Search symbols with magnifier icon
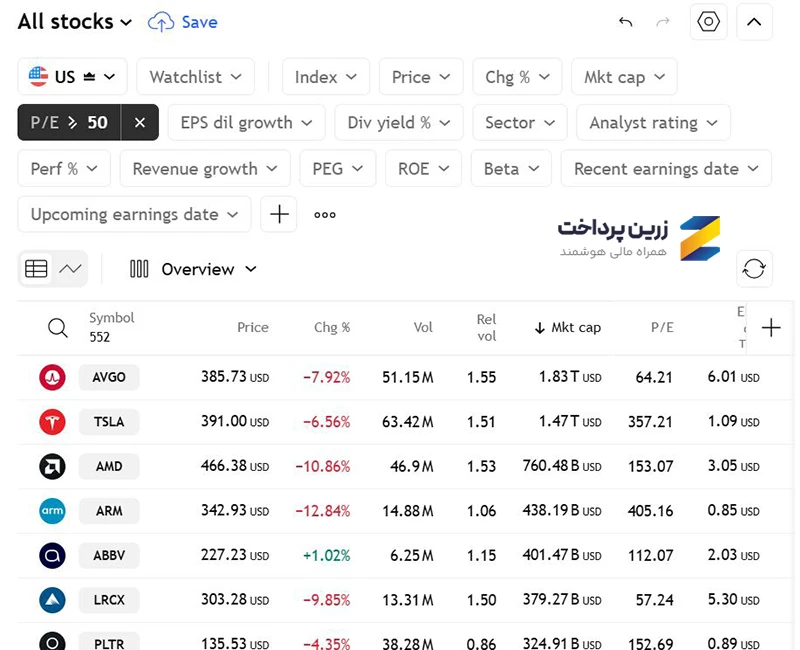 (x=58, y=328)
